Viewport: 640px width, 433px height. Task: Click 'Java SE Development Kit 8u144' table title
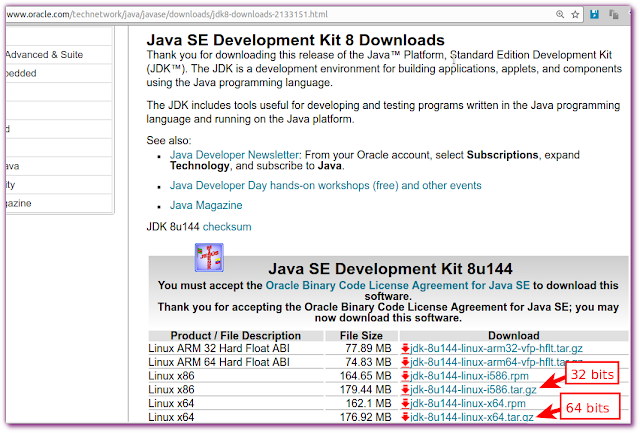[x=390, y=269]
